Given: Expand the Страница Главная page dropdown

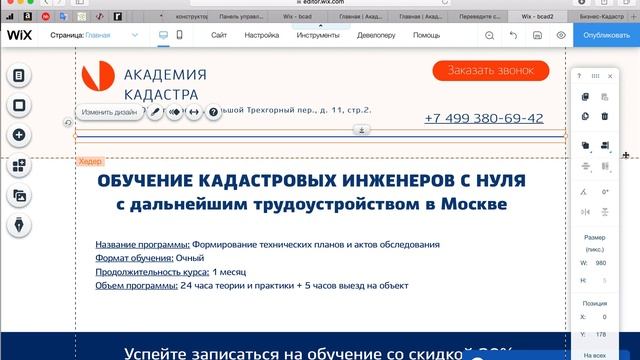Looking at the screenshot, I should pyautogui.click(x=135, y=35).
